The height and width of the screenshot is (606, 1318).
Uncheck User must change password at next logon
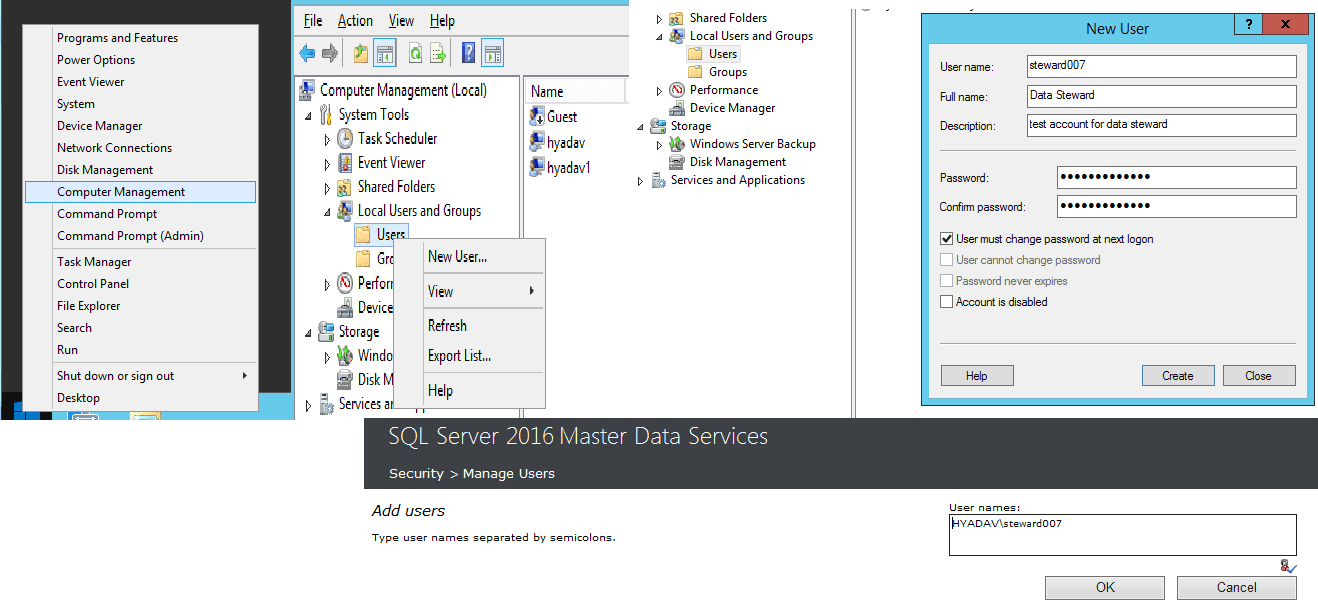click(x=946, y=240)
